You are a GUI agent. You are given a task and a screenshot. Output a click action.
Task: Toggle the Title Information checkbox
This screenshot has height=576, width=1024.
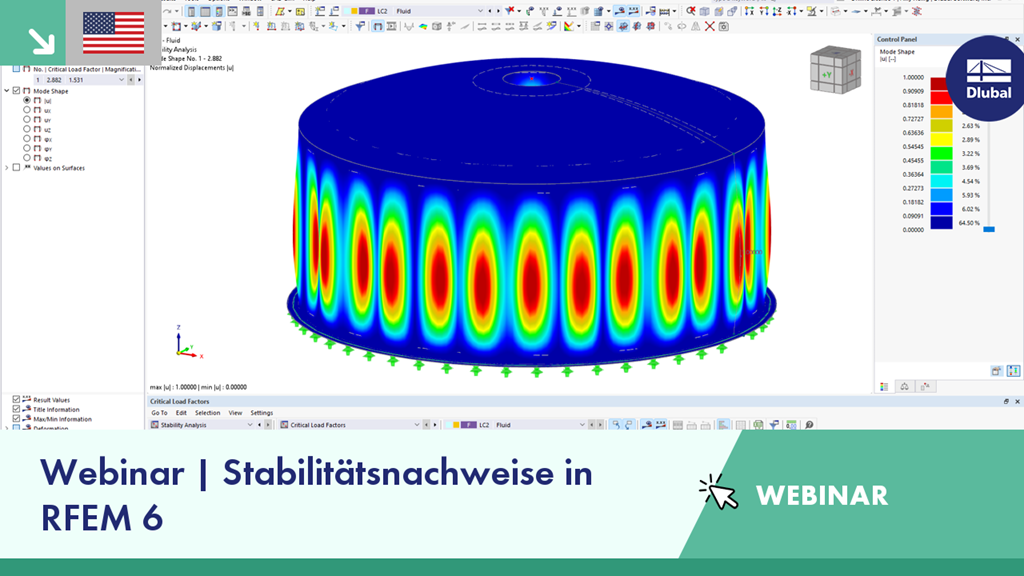click(16, 409)
